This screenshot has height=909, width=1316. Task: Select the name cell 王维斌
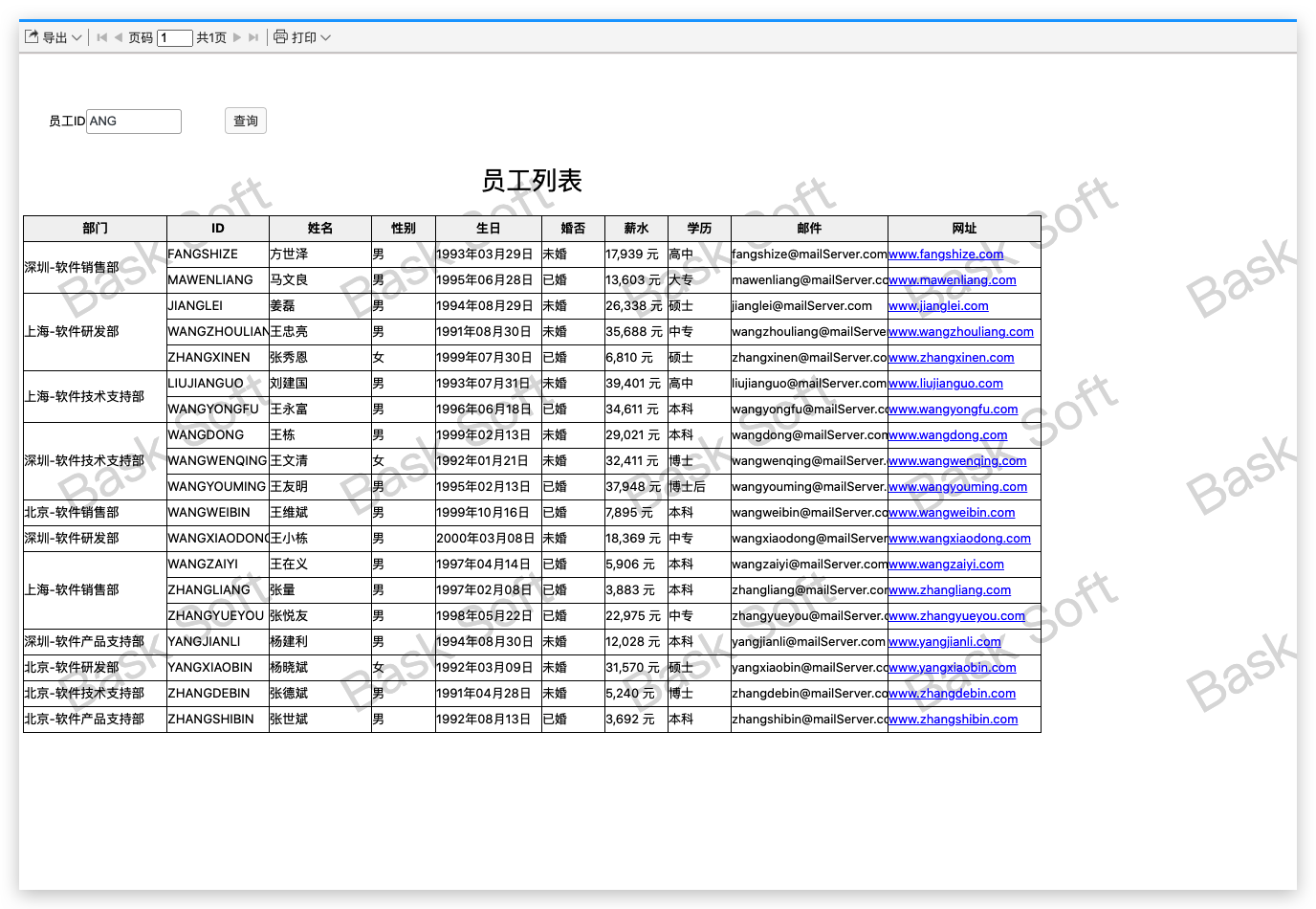(x=320, y=513)
